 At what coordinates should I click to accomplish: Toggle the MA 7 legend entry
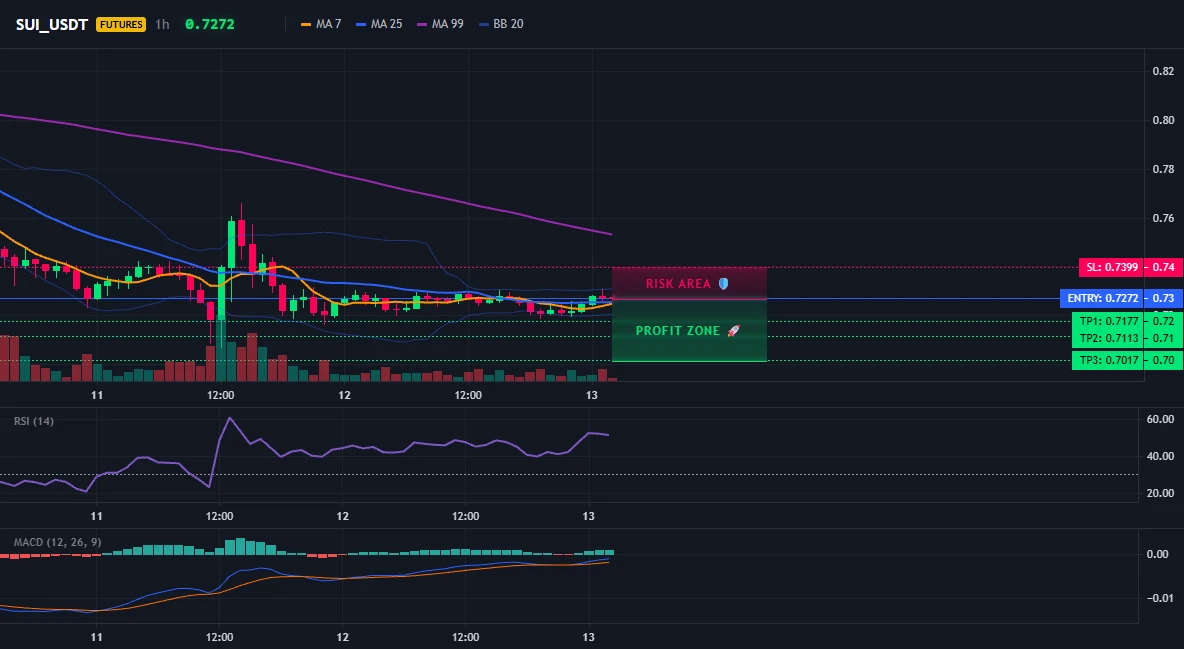coord(321,24)
